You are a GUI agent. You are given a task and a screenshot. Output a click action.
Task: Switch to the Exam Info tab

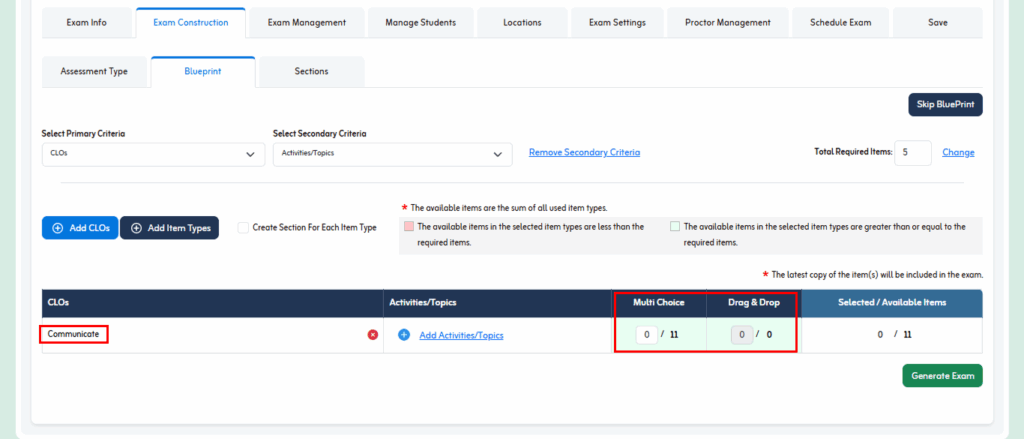tap(86, 22)
